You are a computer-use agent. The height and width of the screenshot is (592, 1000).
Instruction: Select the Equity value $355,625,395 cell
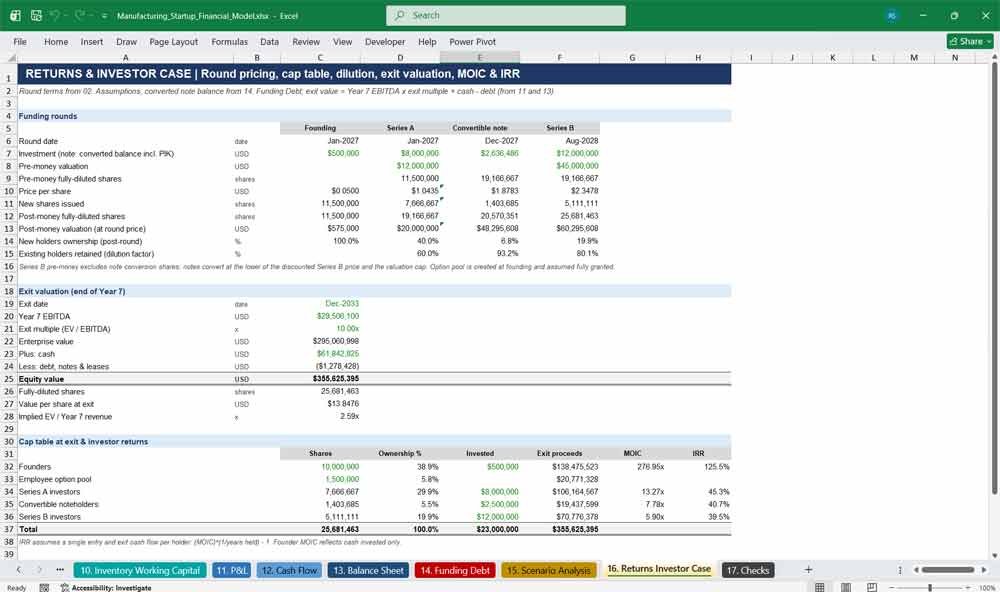[320, 379]
